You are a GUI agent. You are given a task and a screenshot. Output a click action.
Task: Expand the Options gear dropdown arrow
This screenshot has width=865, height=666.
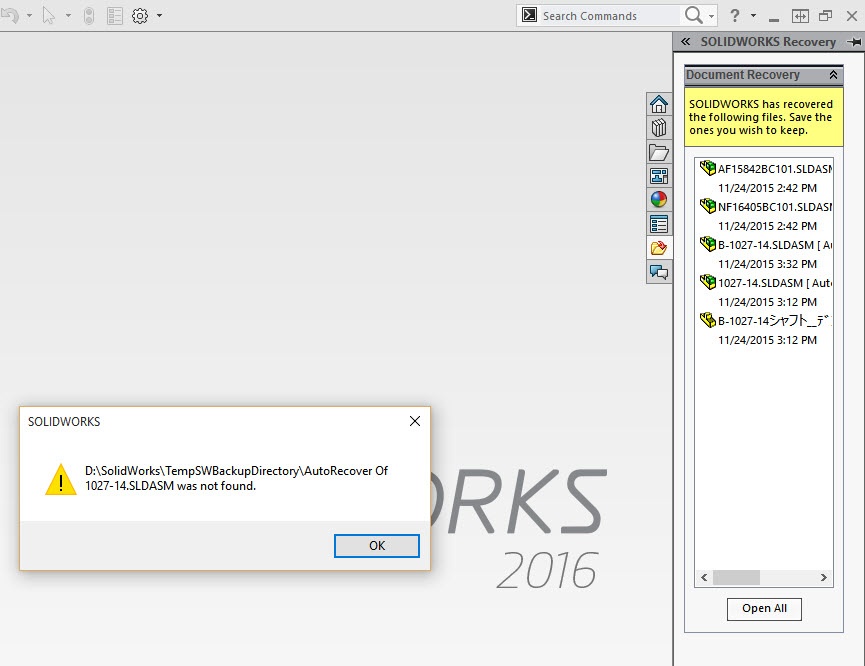[x=159, y=15]
